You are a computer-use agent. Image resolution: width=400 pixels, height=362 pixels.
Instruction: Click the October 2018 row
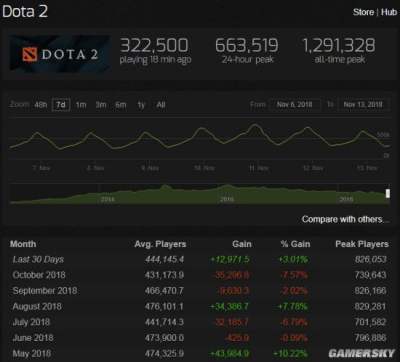pyautogui.click(x=199, y=275)
